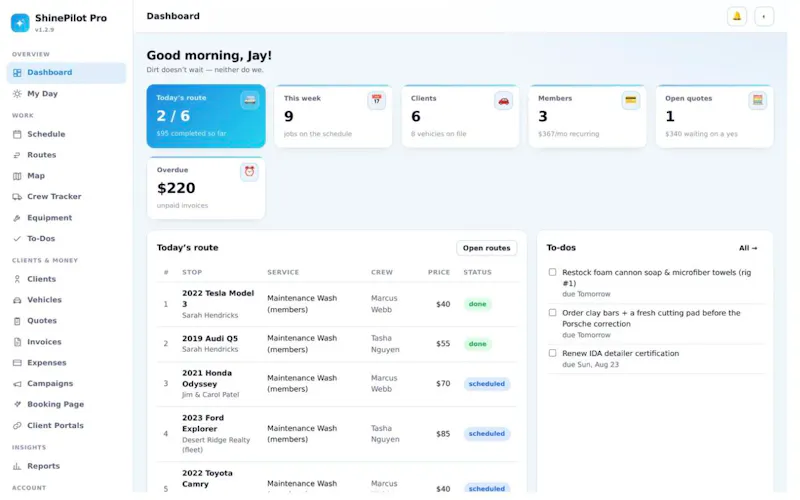Click the Reports bar chart icon
The width and height of the screenshot is (800, 500).
pos(17,466)
